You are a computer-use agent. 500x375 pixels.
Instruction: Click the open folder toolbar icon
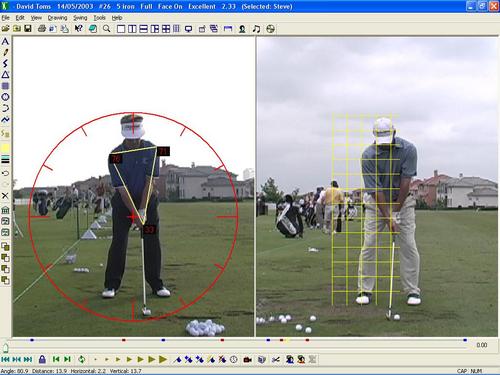[x=5, y=29]
